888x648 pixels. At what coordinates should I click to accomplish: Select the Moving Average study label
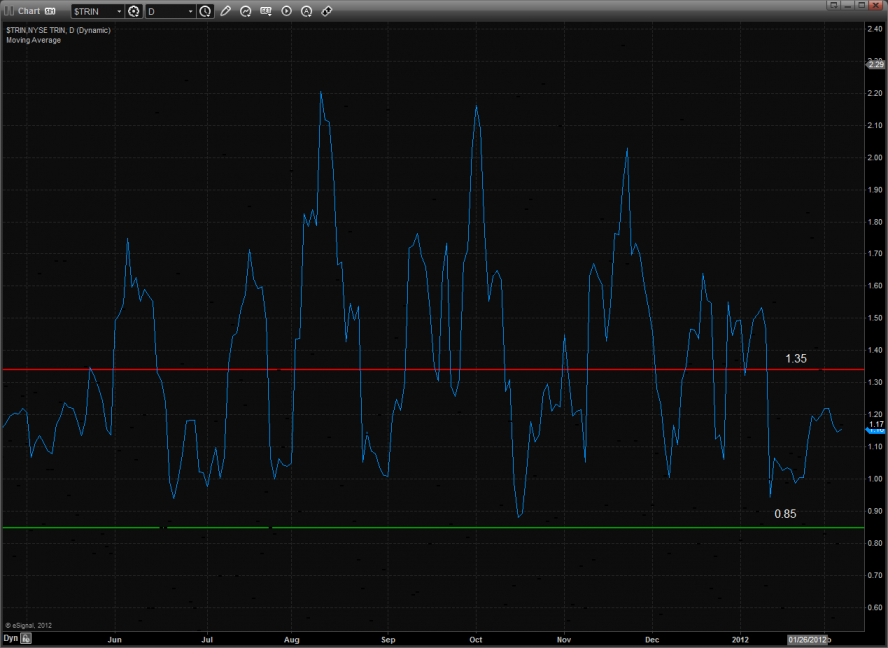[33, 40]
